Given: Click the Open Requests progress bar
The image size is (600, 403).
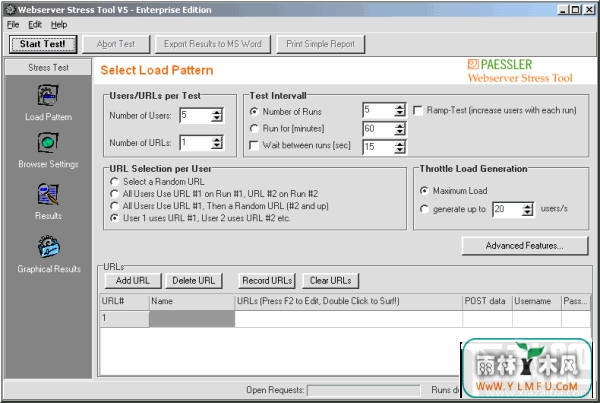Looking at the screenshot, I should coord(364,391).
